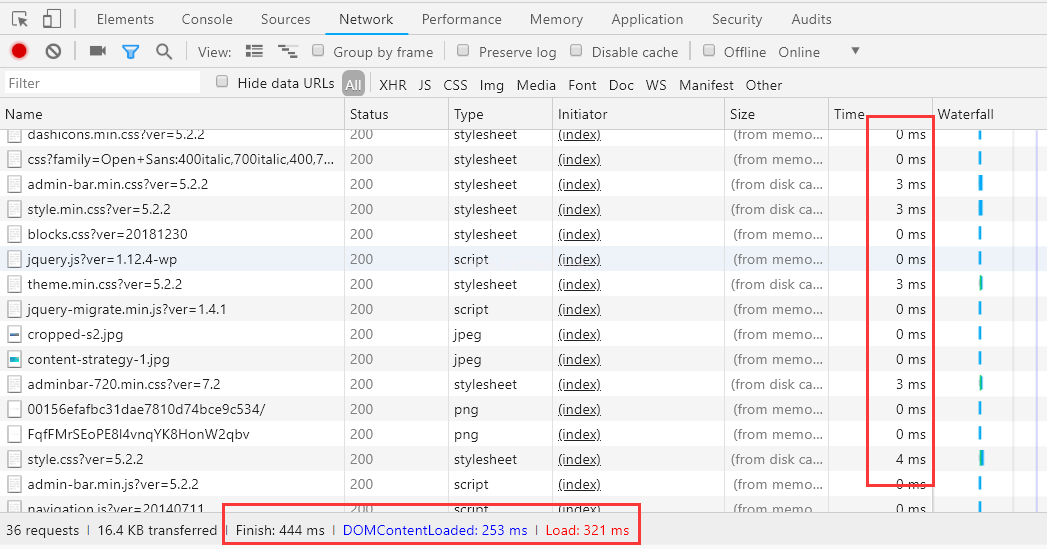The height and width of the screenshot is (549, 1047).
Task: Toggle the device toolbar icon
Action: coord(51,19)
